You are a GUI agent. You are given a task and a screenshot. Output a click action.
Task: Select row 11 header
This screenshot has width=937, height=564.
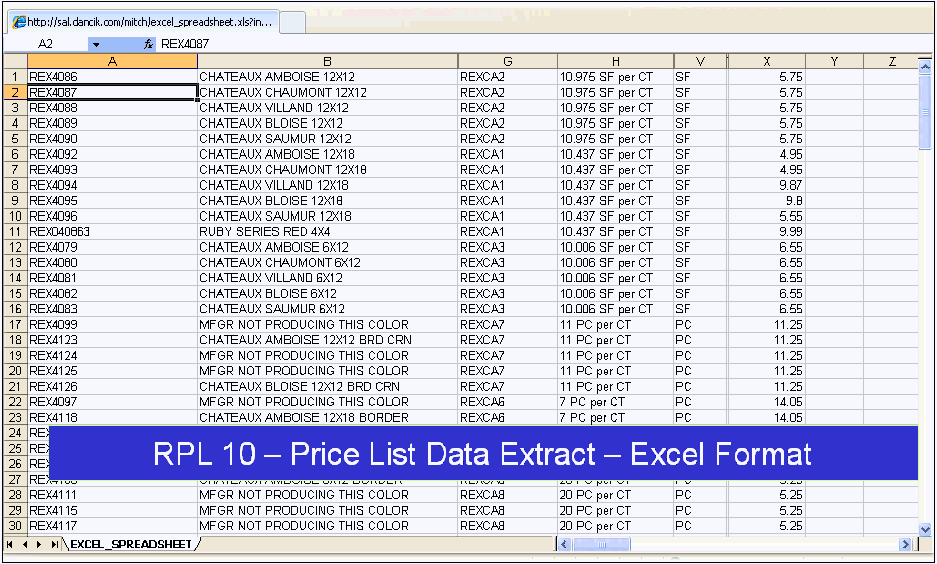point(15,231)
